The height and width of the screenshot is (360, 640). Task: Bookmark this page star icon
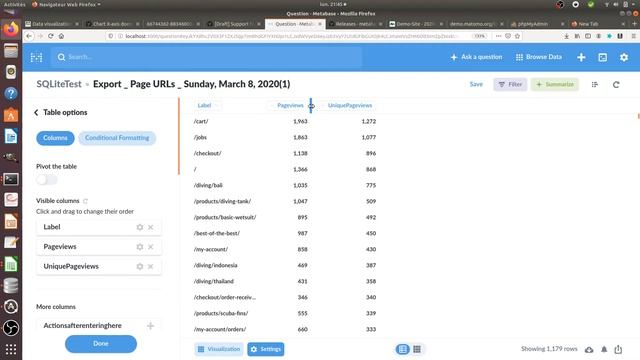coord(517,36)
